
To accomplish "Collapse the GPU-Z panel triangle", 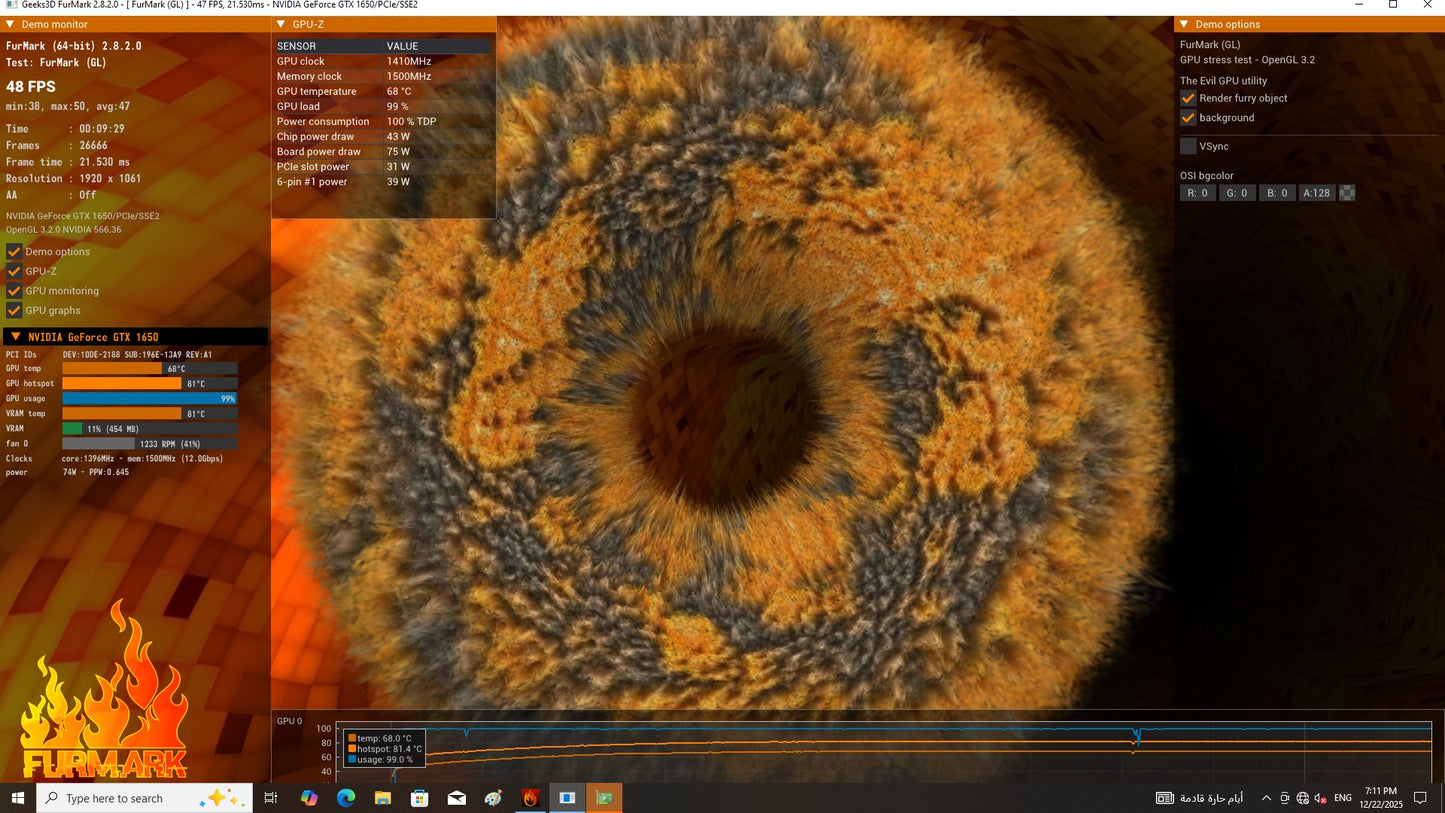I will (x=281, y=24).
